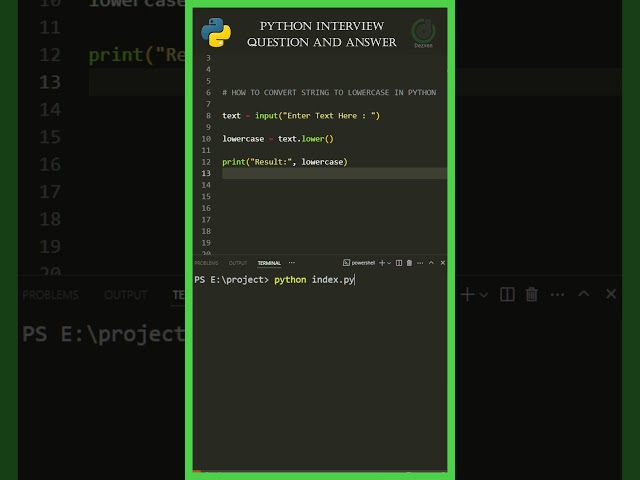Maximize center panel with the up chevron
Screen dimensions: 640x480
pyautogui.click(x=431, y=263)
